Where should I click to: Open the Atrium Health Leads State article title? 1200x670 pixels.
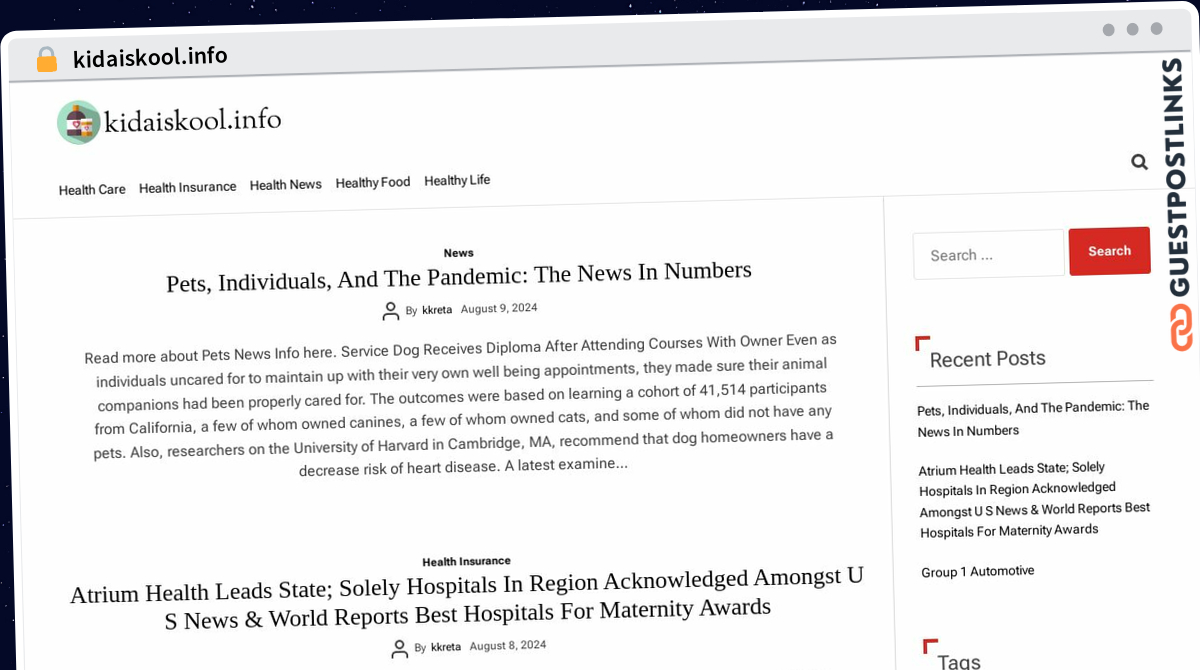click(466, 599)
